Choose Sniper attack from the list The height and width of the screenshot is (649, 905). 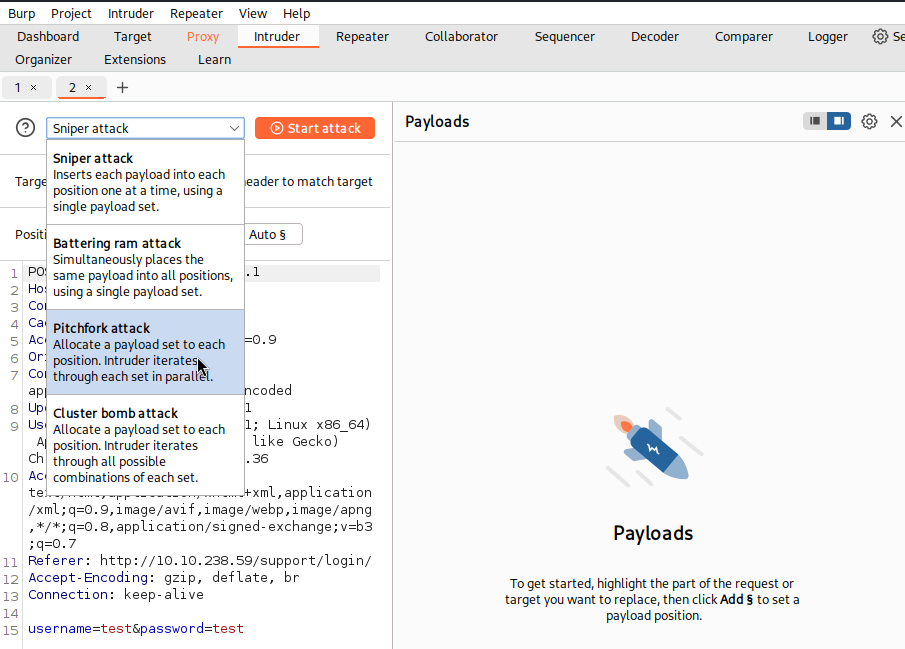click(145, 182)
